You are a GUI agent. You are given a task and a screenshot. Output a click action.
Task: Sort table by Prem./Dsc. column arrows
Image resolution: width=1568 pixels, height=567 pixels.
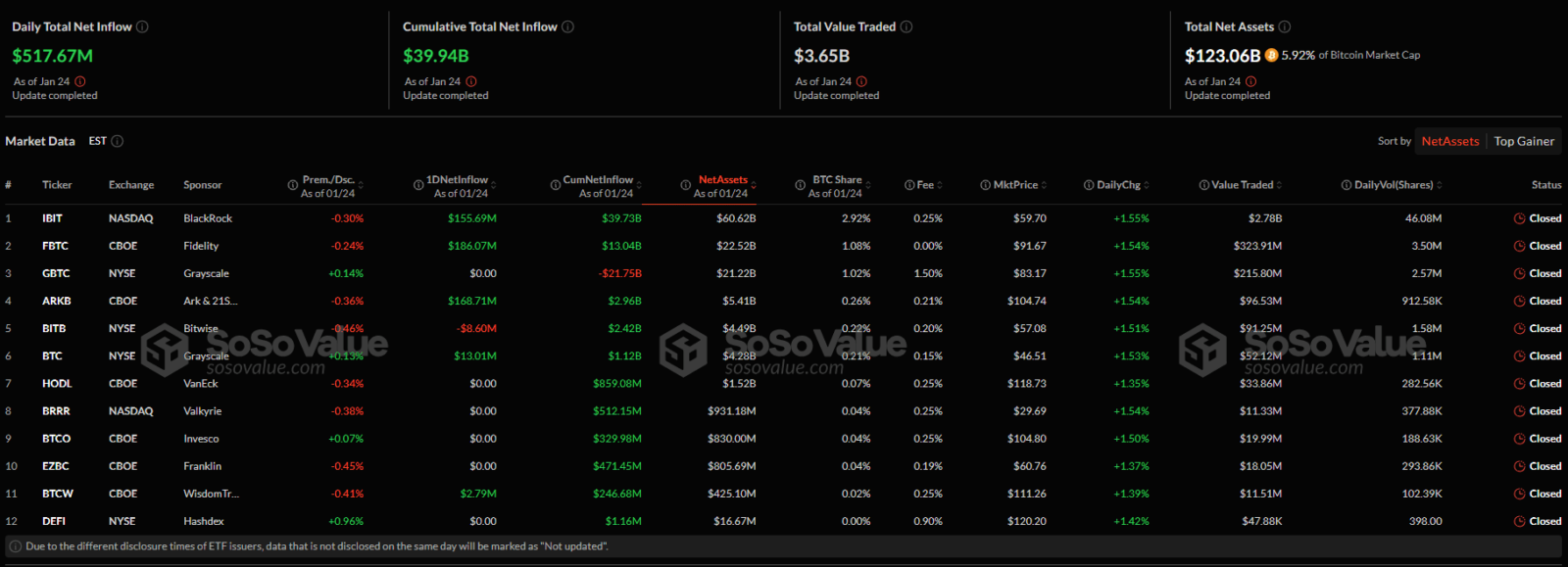[x=361, y=185]
